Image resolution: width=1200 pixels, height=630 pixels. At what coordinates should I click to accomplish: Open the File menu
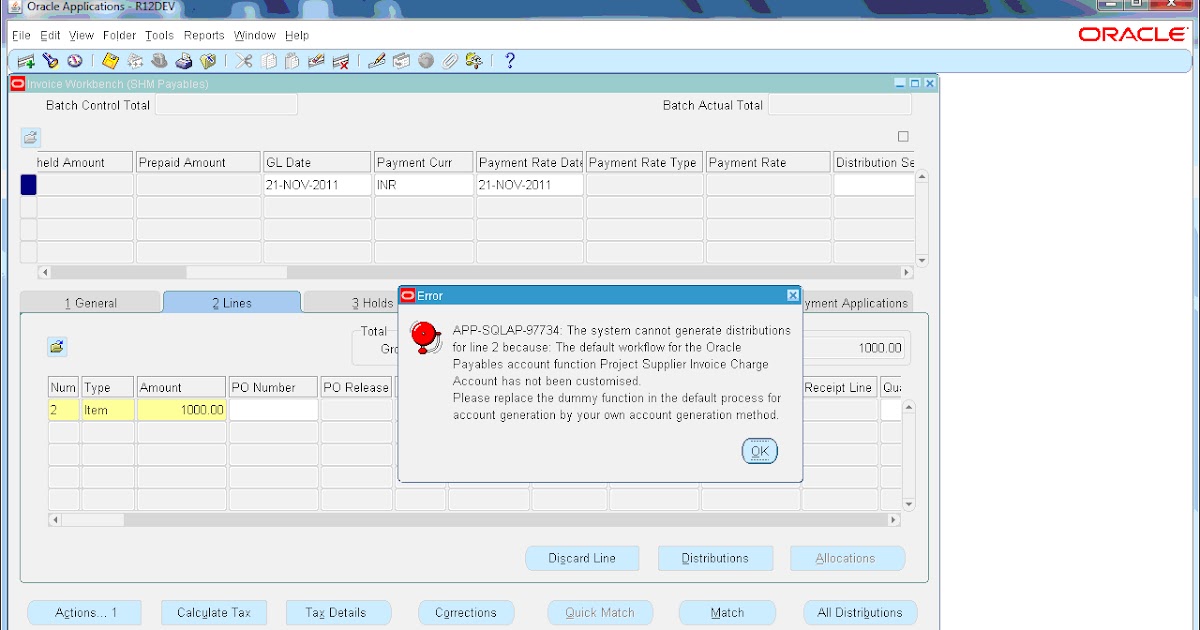coord(21,35)
